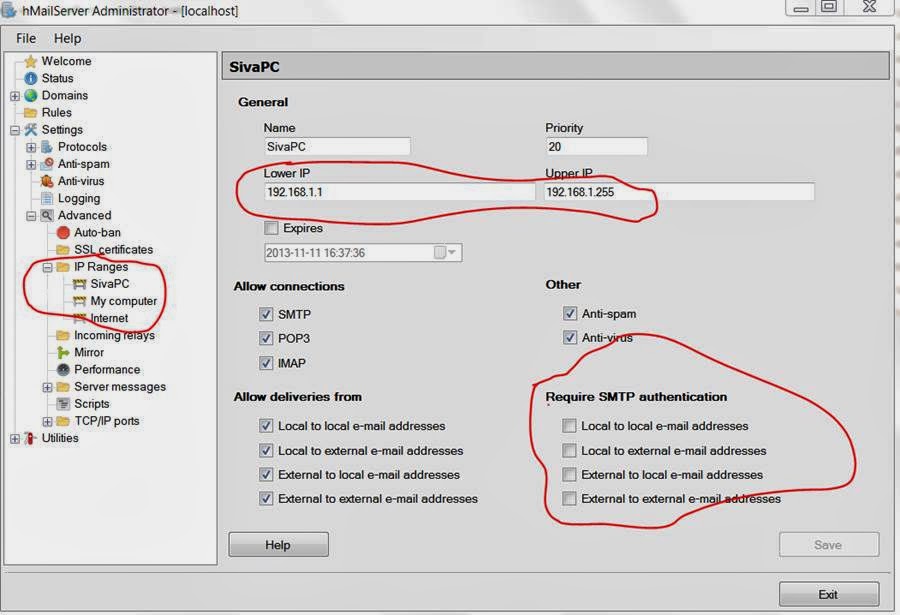Image resolution: width=900 pixels, height=615 pixels.
Task: Select the Internet IP range
Action: (x=109, y=318)
